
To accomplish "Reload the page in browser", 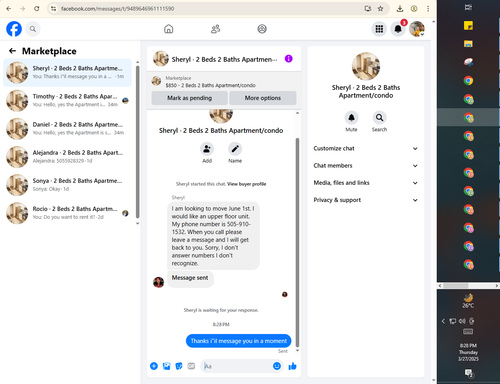I will (x=37, y=9).
